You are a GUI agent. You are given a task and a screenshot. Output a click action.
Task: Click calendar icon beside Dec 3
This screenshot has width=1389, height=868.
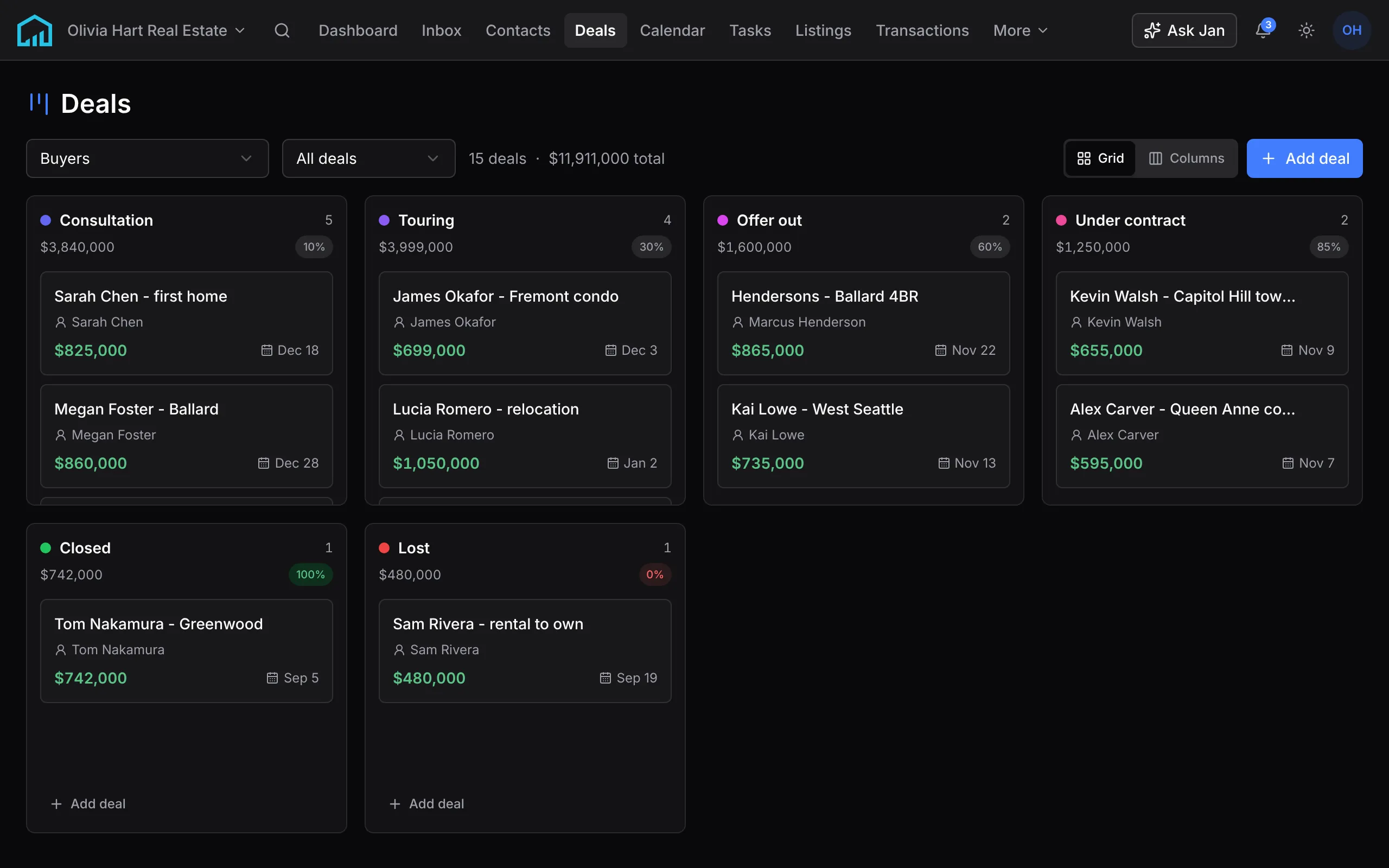click(x=611, y=350)
